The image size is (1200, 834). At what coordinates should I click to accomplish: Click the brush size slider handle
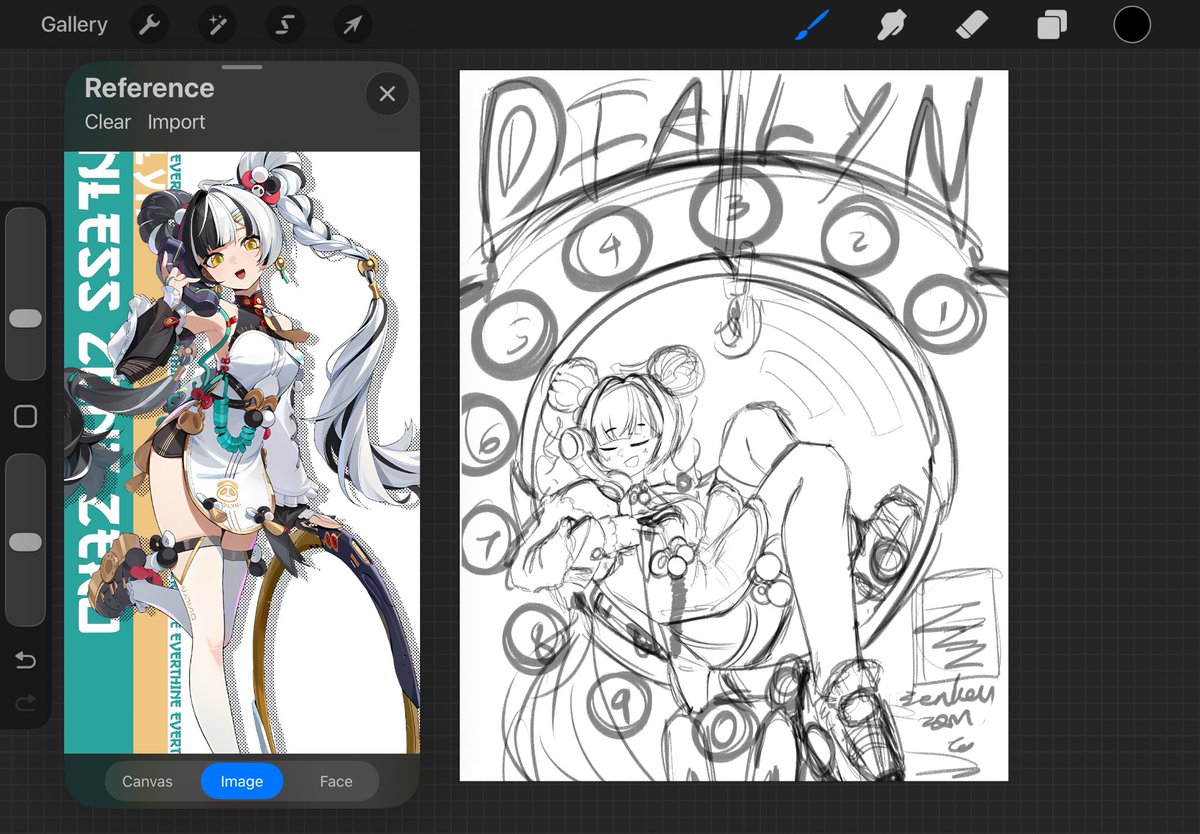25,318
